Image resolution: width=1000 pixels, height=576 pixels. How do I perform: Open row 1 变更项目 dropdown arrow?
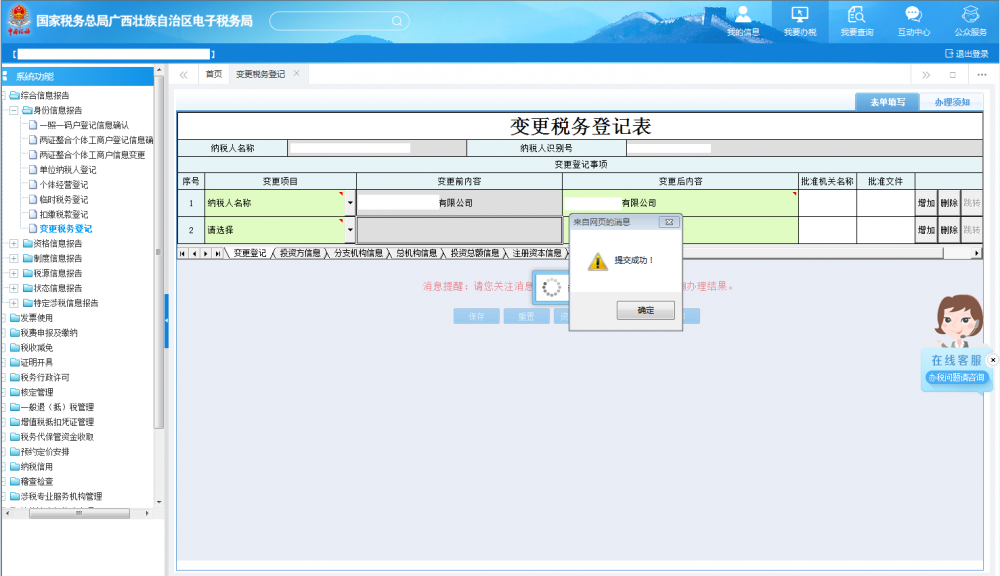point(350,203)
